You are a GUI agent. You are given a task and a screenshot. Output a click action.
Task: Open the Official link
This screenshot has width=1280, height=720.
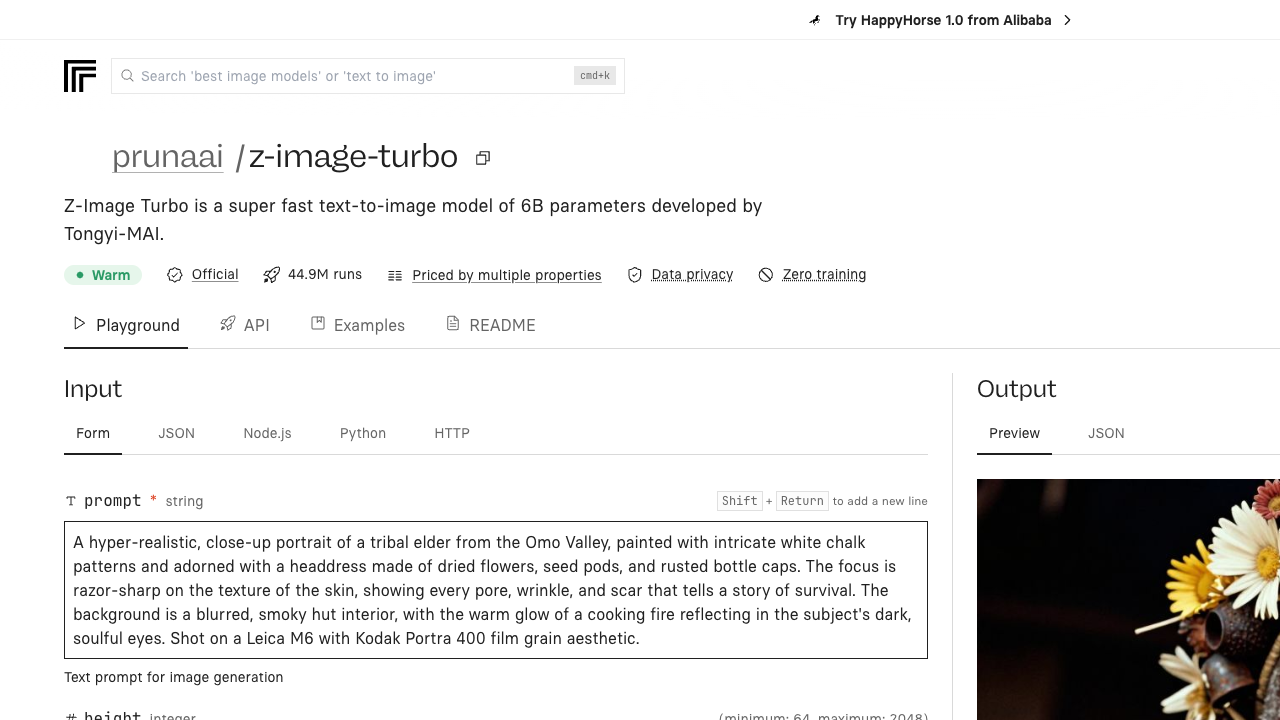point(215,274)
